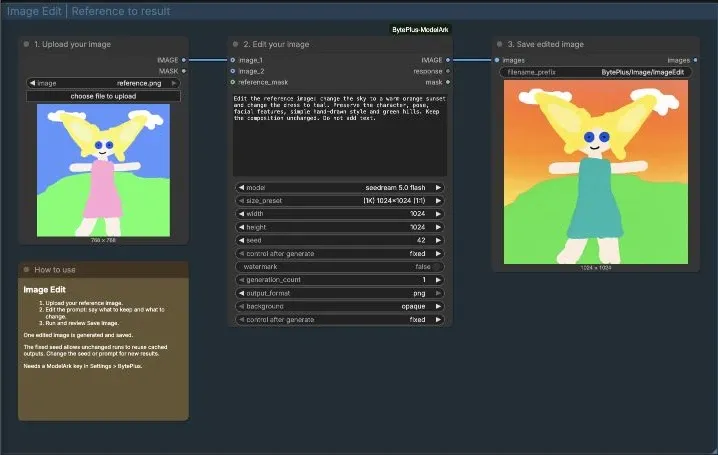Open the size_preset dropdown
Viewport: 718px width, 455px height.
[x=340, y=200]
